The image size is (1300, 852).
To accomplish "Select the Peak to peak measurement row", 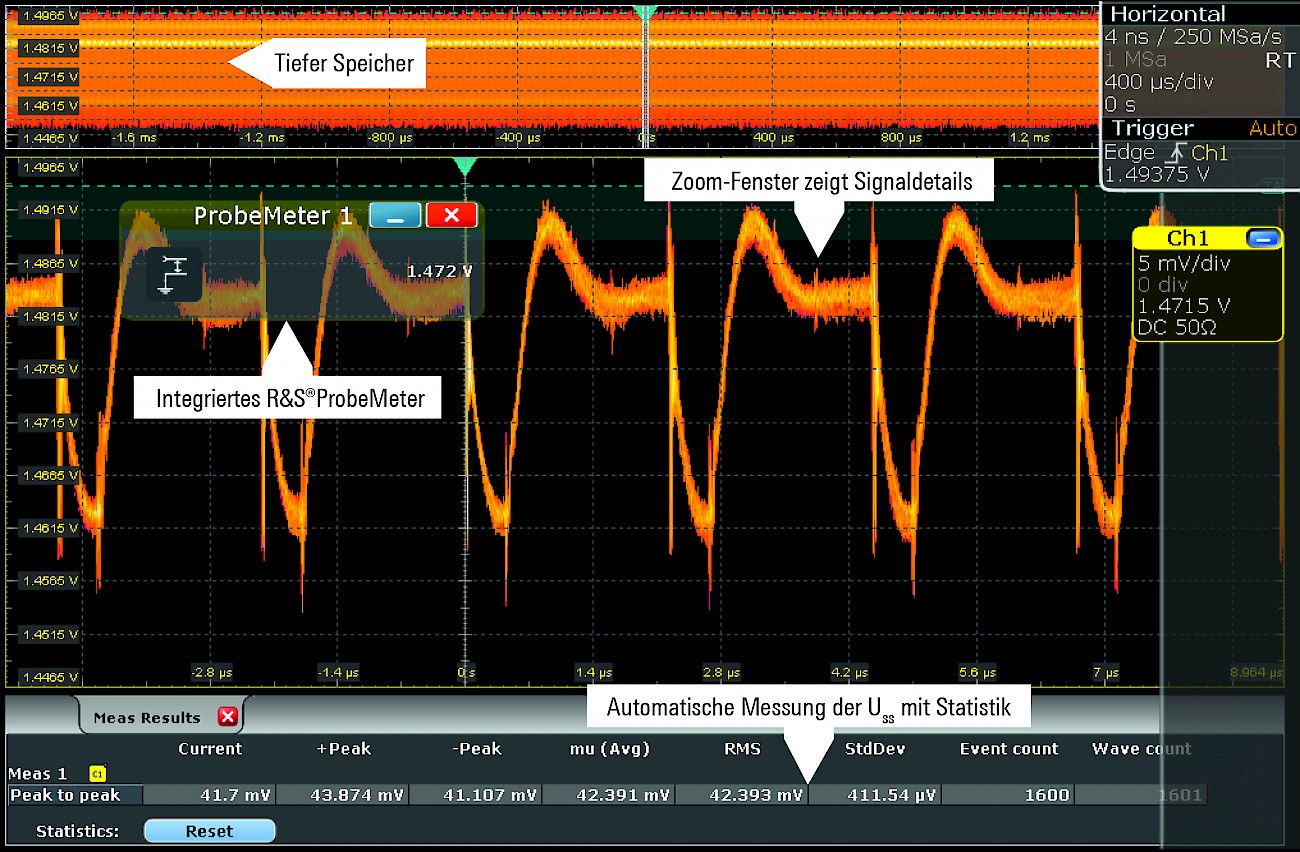I will [x=606, y=795].
